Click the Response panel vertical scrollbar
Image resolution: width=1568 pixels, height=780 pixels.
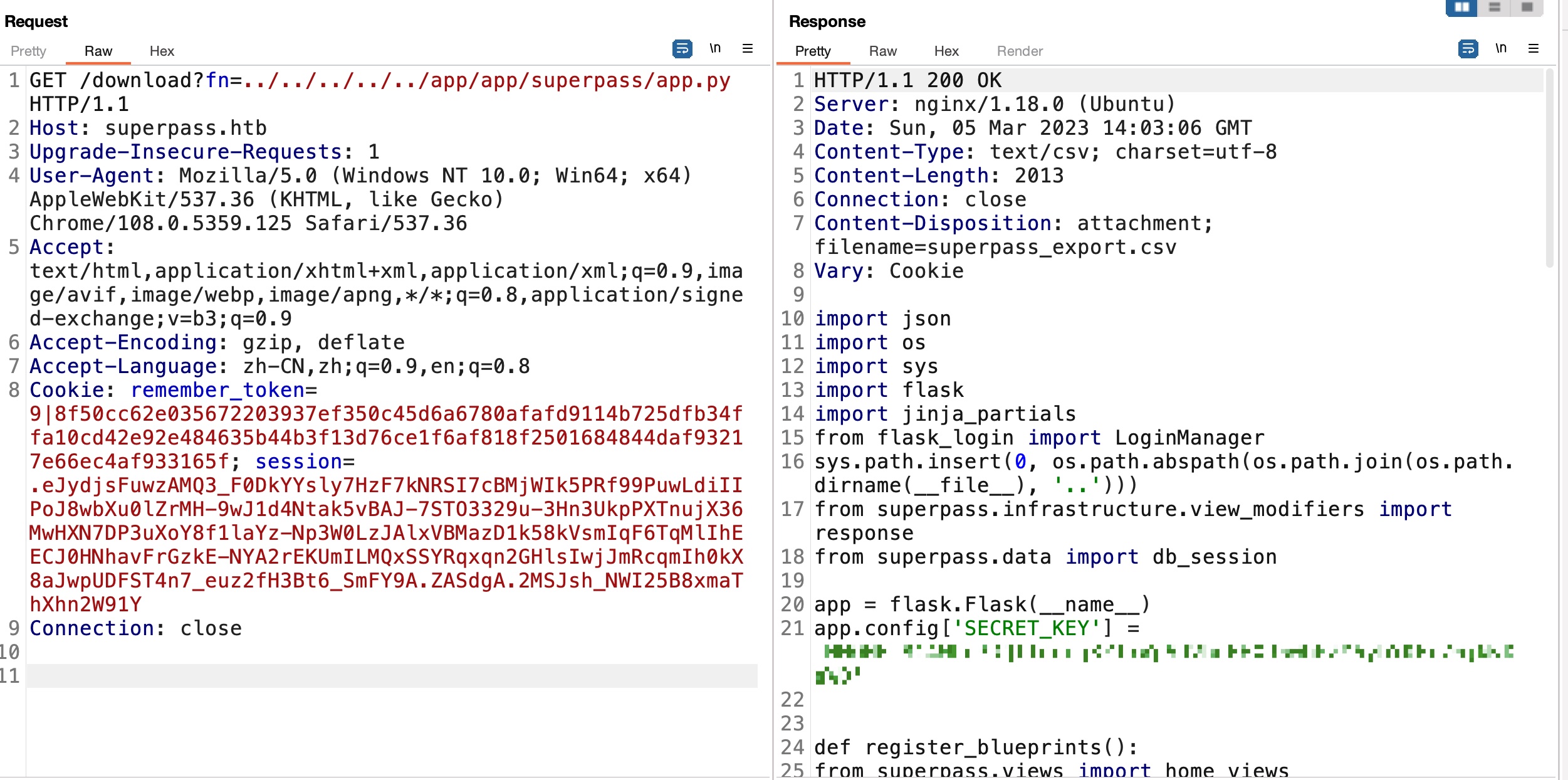pyautogui.click(x=1549, y=169)
